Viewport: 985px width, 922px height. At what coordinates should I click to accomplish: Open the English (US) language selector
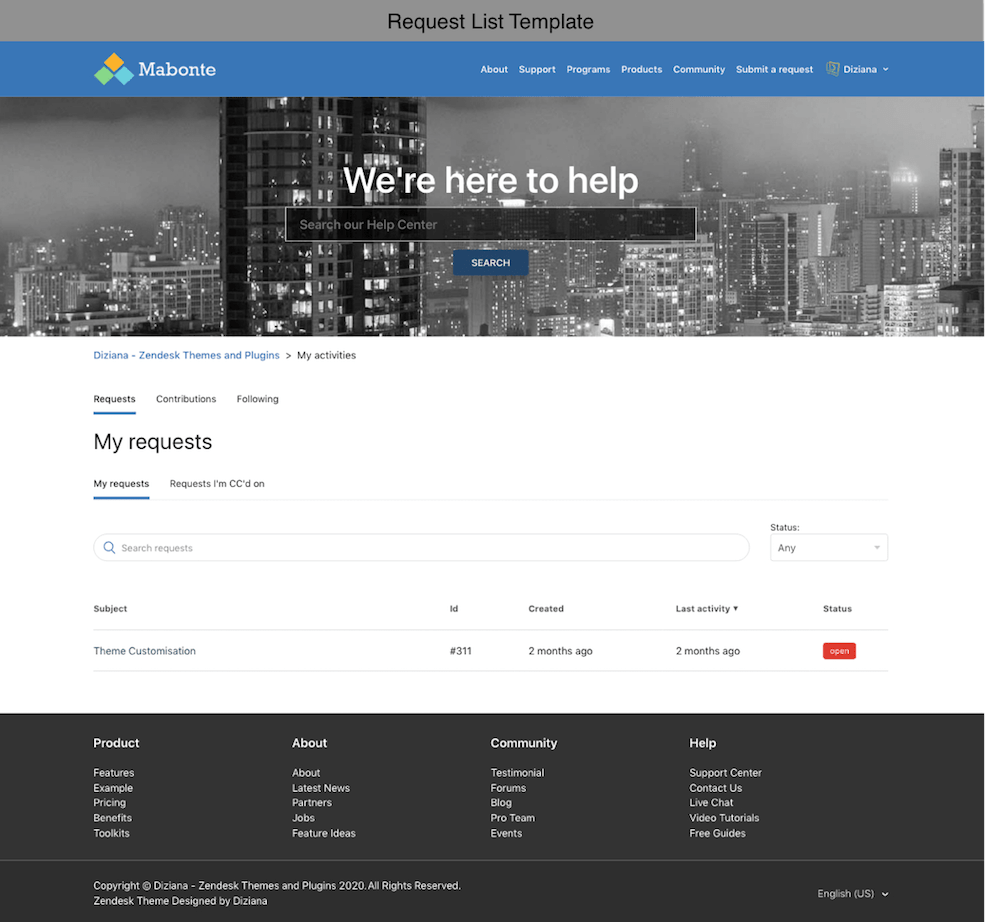click(x=852, y=894)
